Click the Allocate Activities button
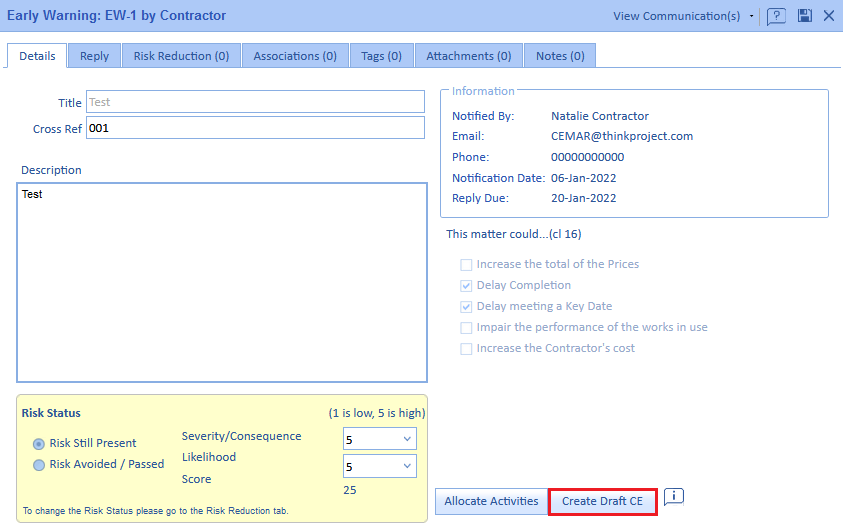Viewport: 843px width, 530px height. [491, 501]
